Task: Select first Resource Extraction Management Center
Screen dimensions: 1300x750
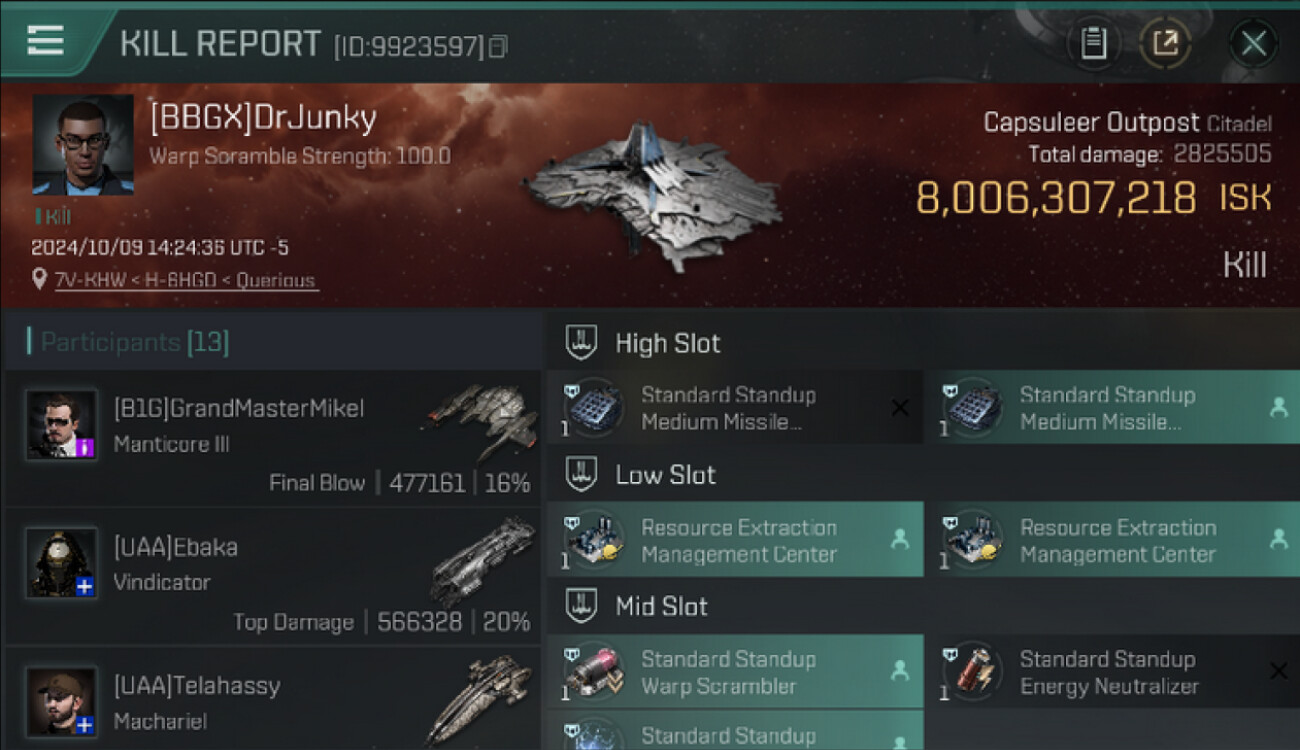Action: click(x=735, y=540)
